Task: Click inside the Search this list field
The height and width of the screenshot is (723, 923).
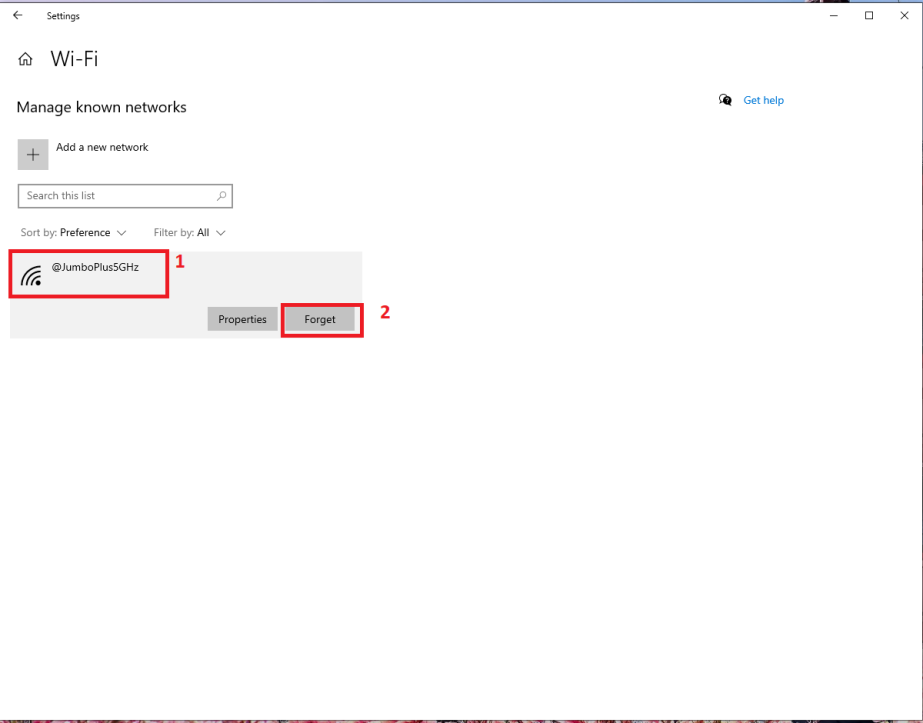Action: [110, 196]
